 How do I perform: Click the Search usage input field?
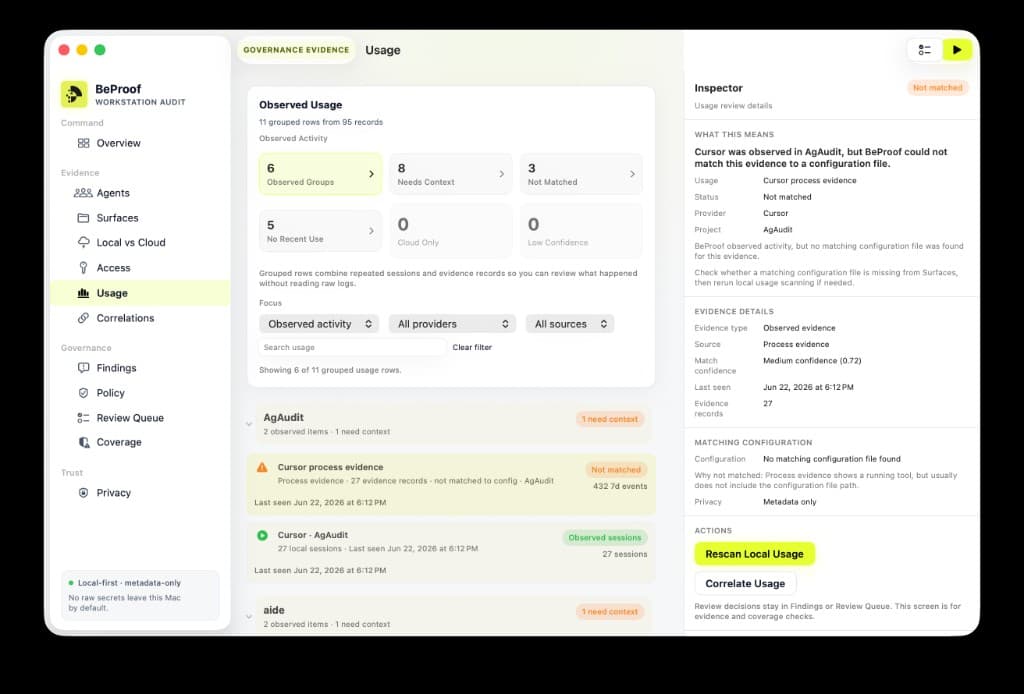[x=352, y=347]
